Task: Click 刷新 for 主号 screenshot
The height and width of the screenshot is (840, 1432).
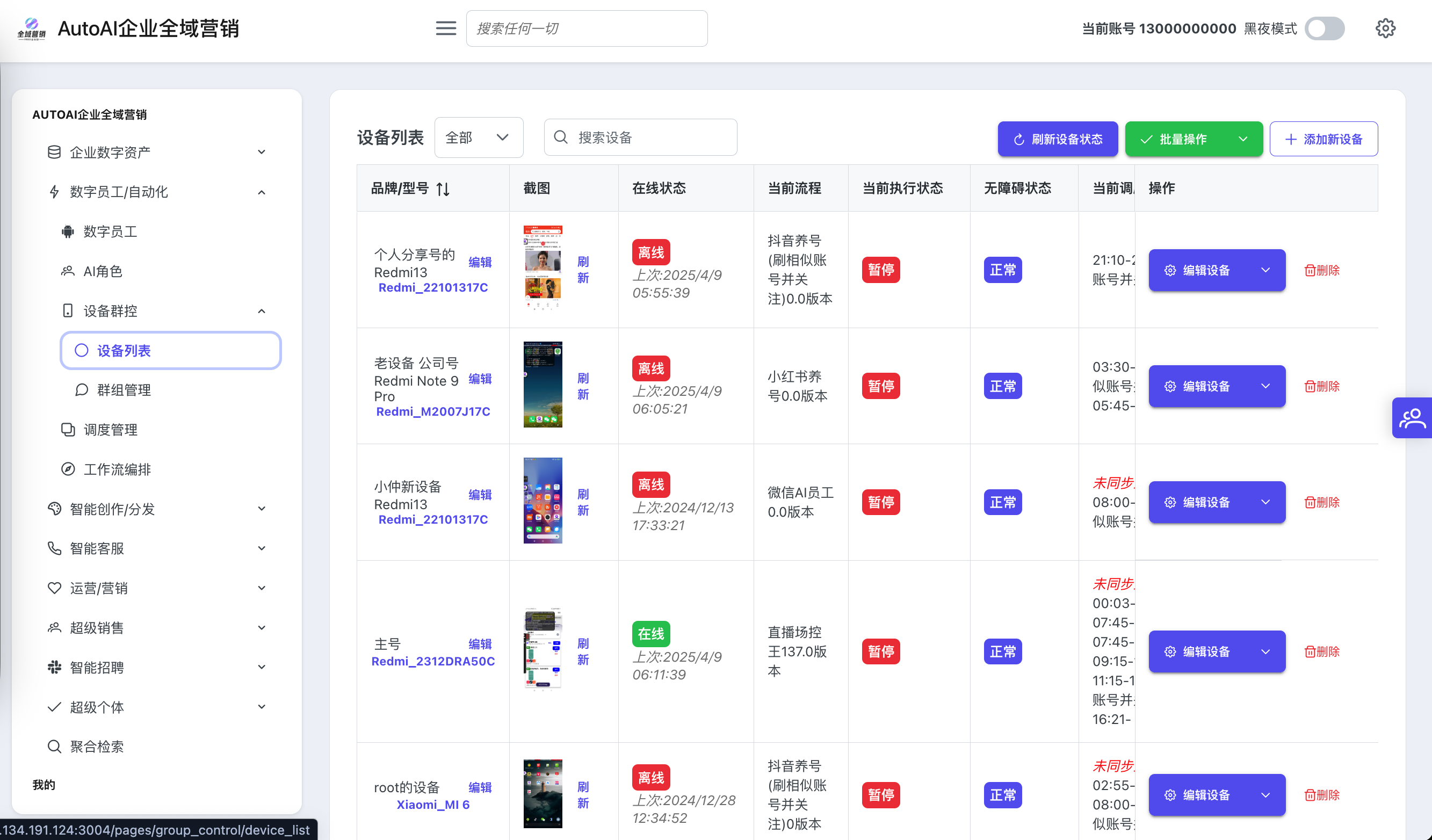Action: pyautogui.click(x=583, y=652)
